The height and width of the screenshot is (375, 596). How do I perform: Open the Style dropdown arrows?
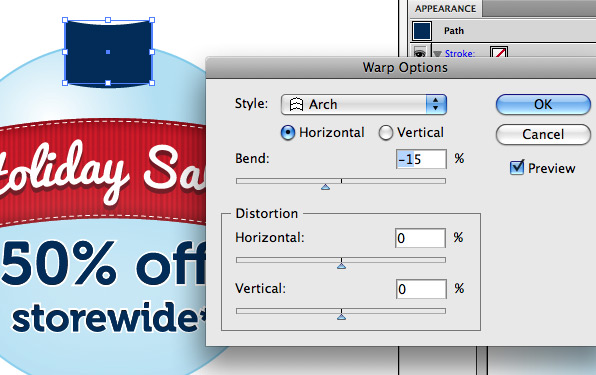pos(436,104)
